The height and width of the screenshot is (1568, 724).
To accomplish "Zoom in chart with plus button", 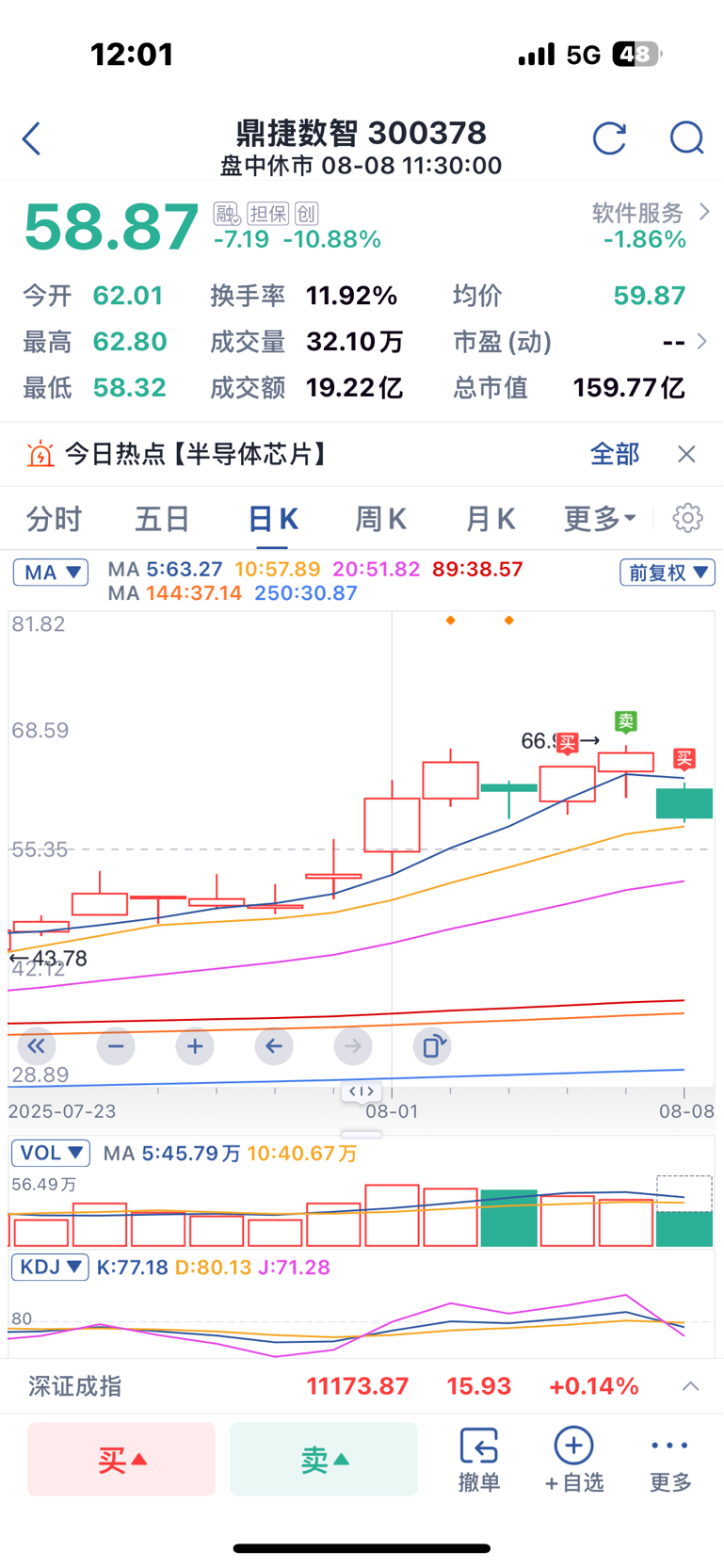I will tap(195, 1046).
